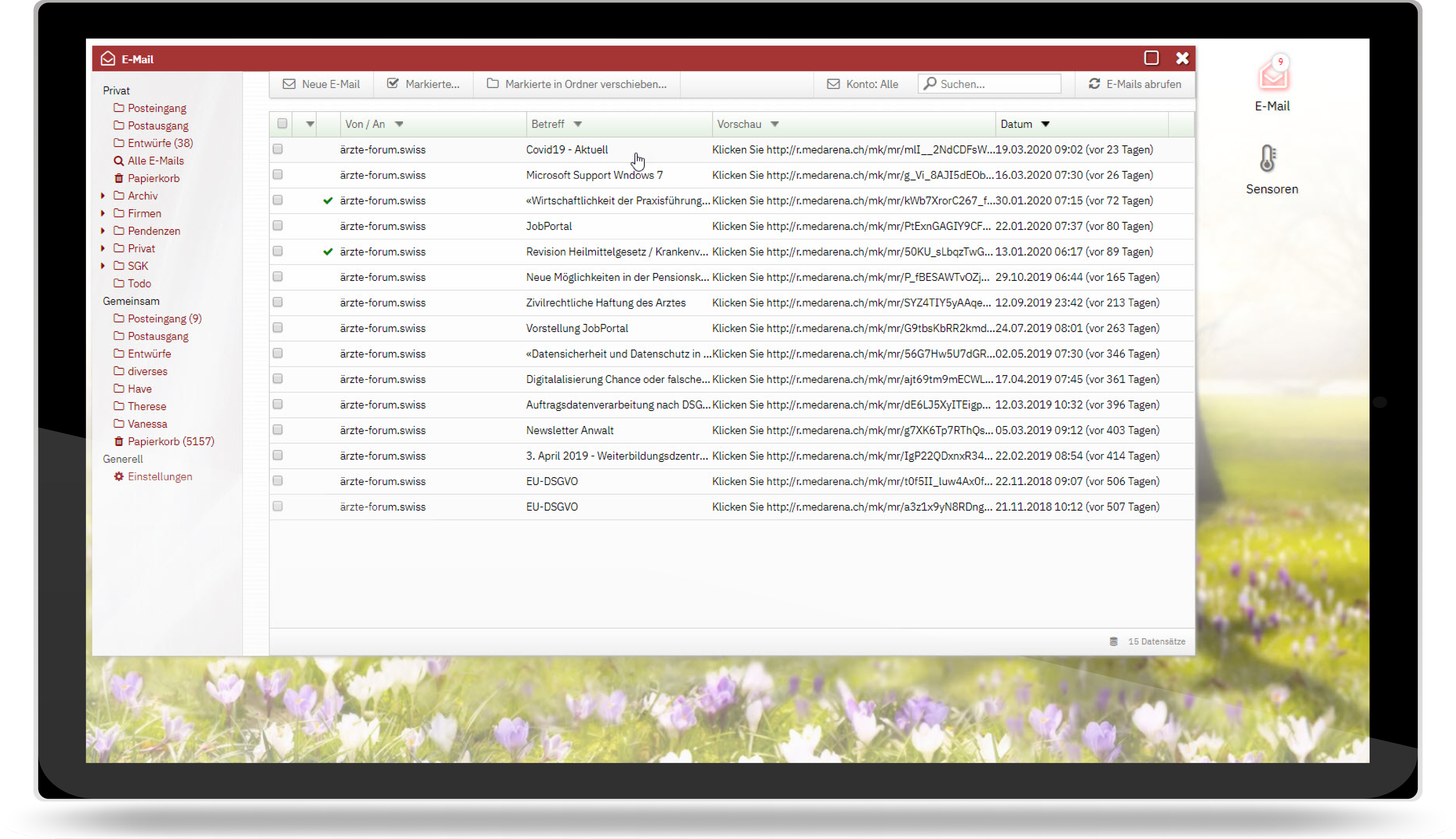Check the Covid19 - Aktuell email checkbox
The width and height of the screenshot is (1456, 839).
coord(278,149)
